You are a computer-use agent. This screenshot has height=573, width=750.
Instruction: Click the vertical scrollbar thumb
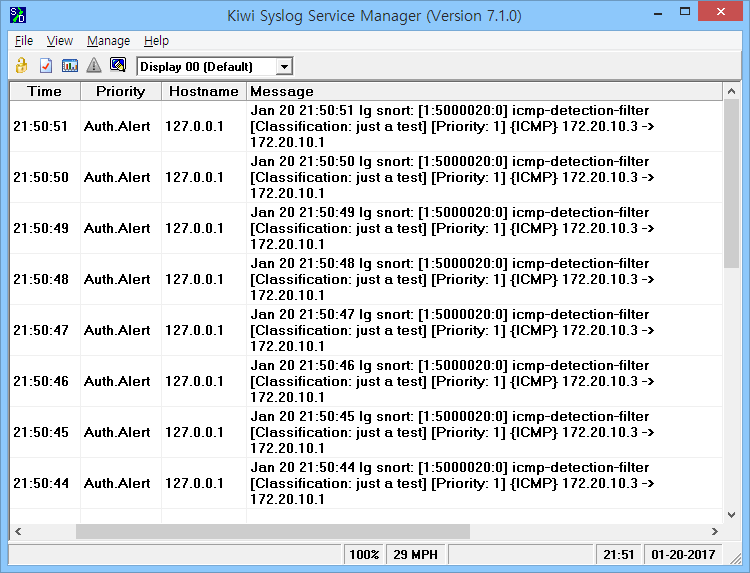pyautogui.click(x=731, y=184)
